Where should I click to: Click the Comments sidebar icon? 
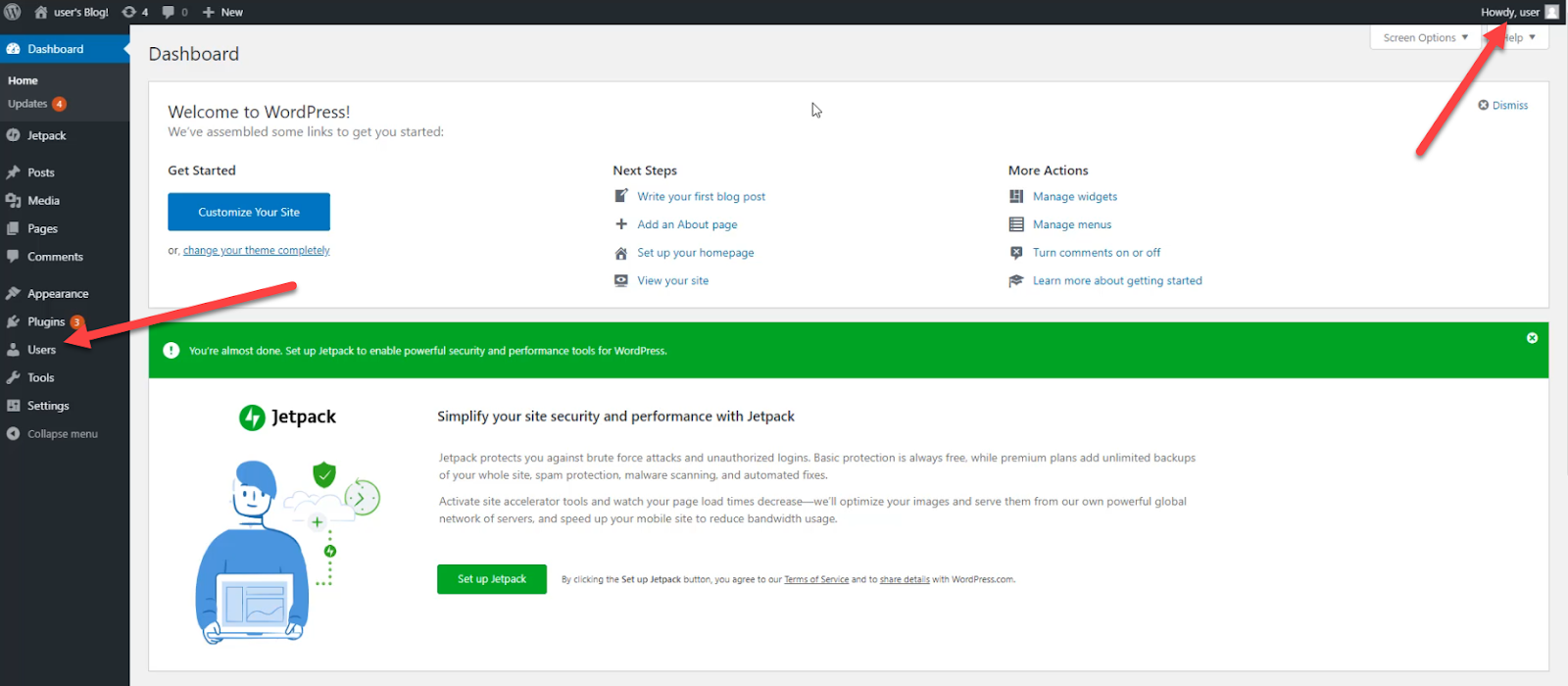click(13, 257)
